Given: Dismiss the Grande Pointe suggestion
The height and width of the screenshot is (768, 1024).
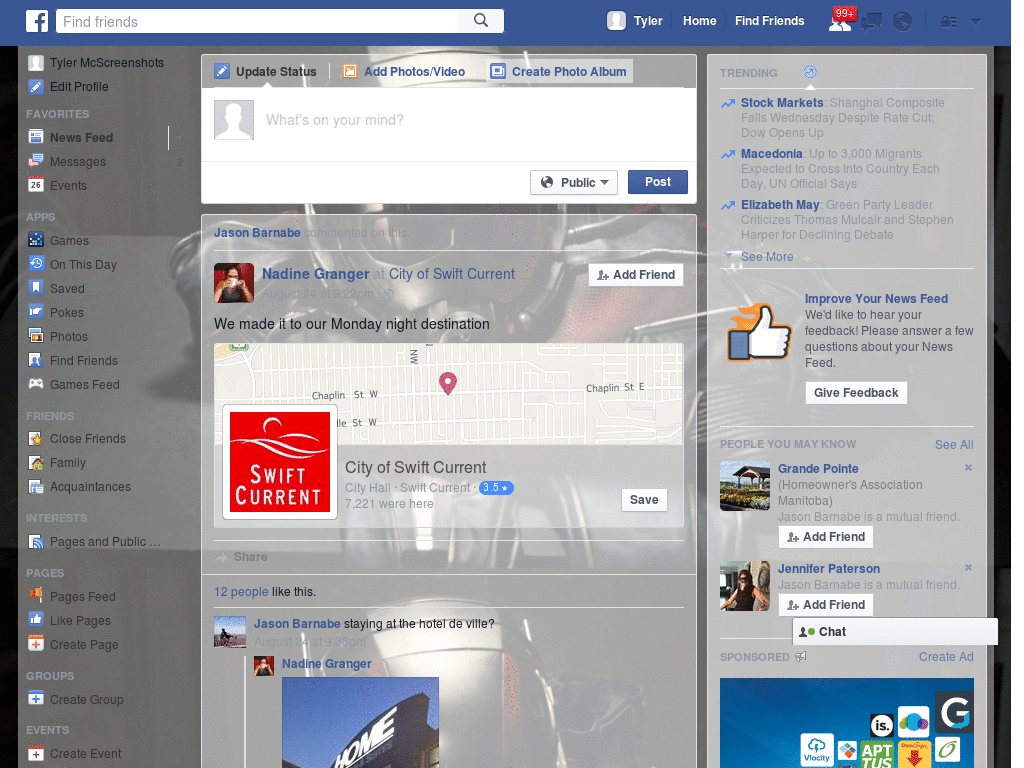Looking at the screenshot, I should click(x=968, y=468).
